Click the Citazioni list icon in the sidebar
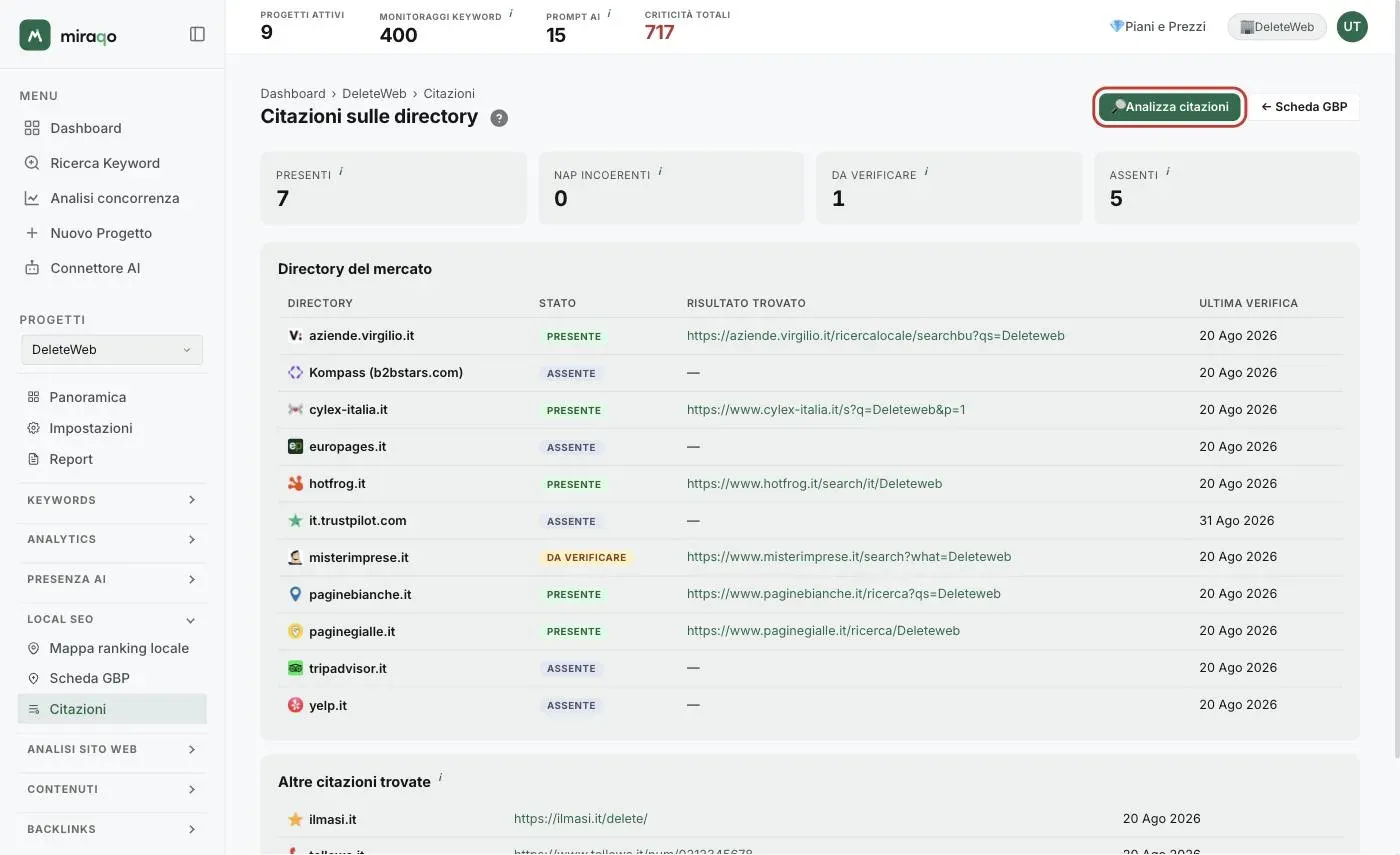Screen dimensions: 1400x855 tap(33, 709)
